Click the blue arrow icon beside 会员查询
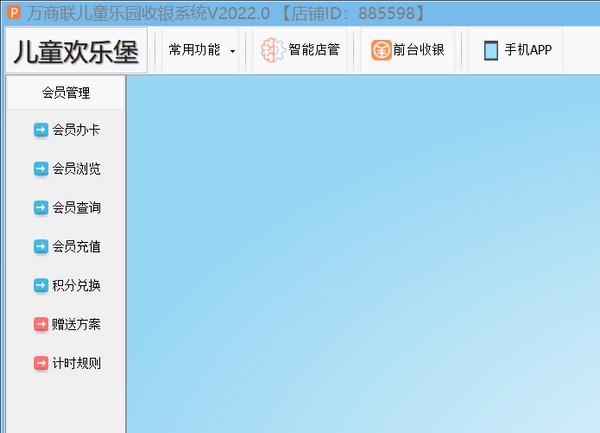 pos(41,207)
